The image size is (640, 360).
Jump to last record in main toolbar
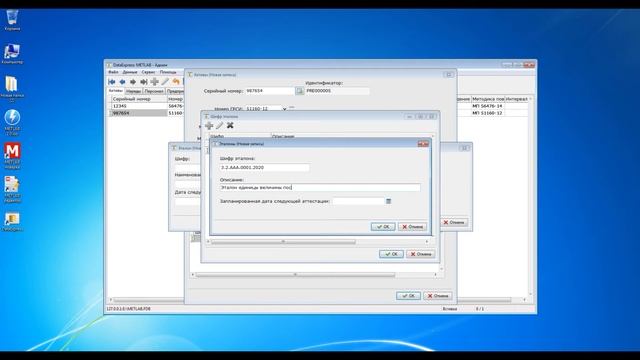pyautogui.click(x=143, y=82)
